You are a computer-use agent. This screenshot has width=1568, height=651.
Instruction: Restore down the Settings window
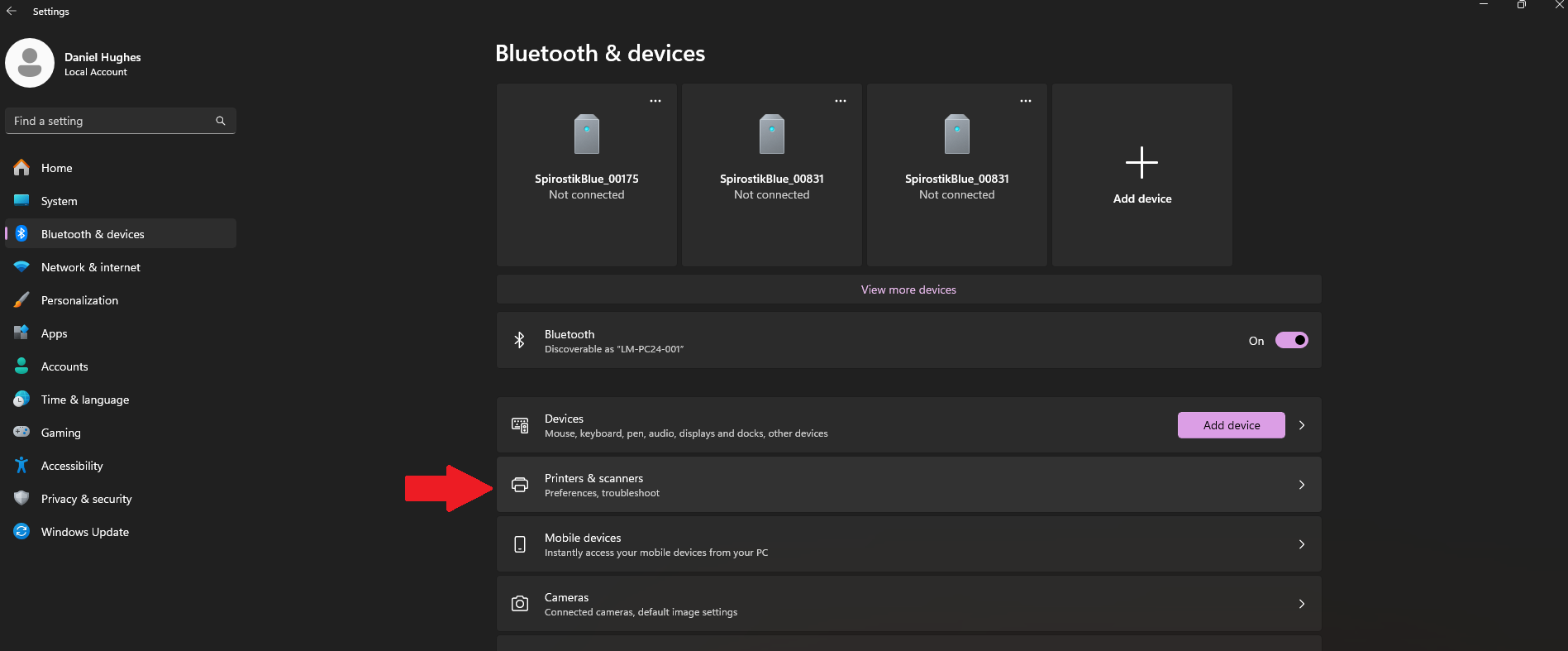pyautogui.click(x=1522, y=5)
